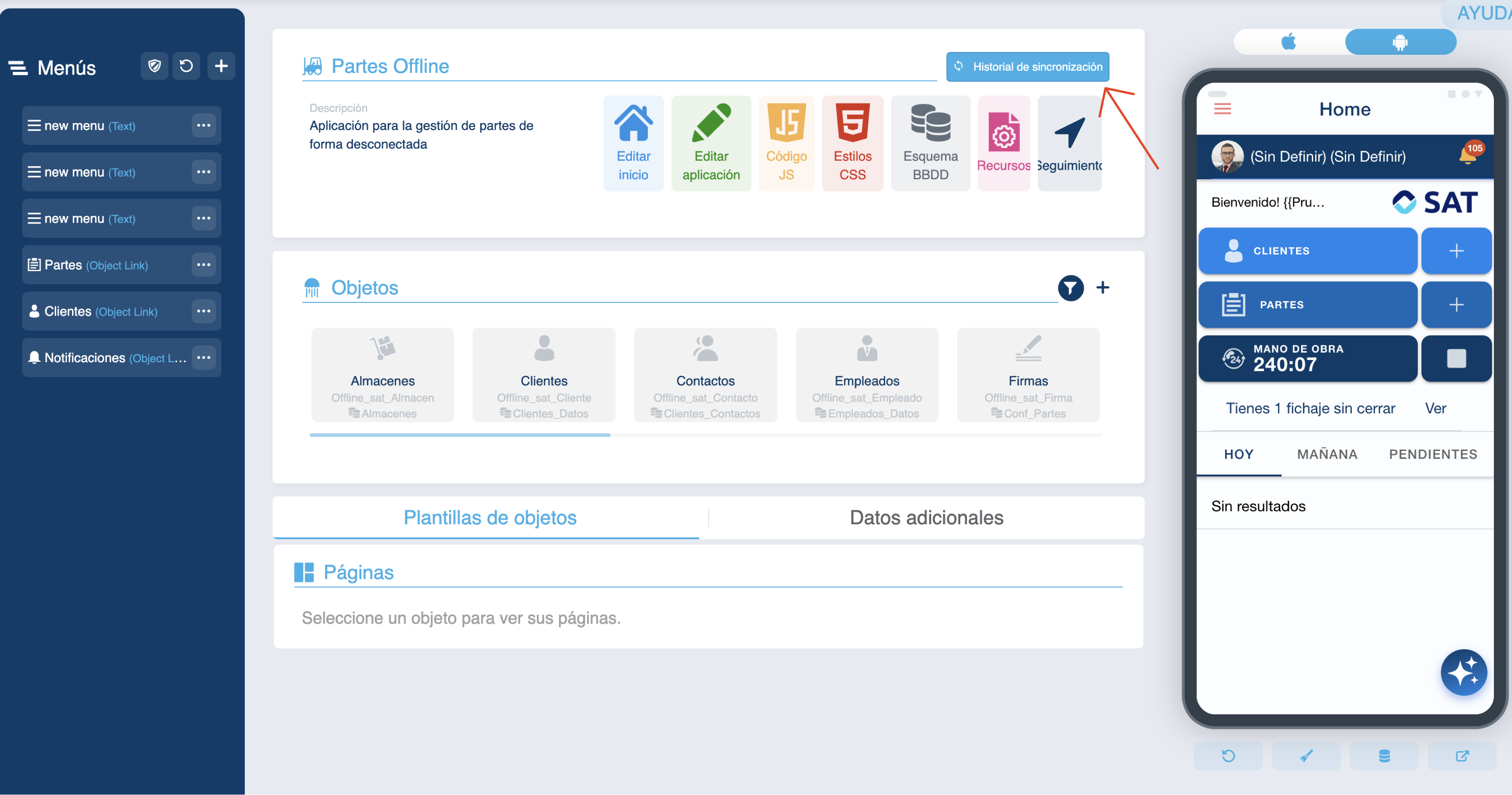
Task: Switch preview to Android
Action: pos(1400,42)
